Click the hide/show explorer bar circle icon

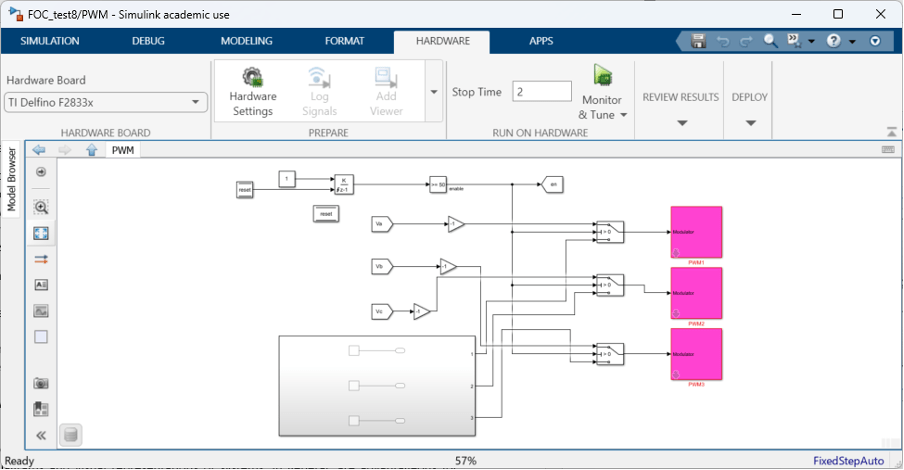tap(41, 172)
